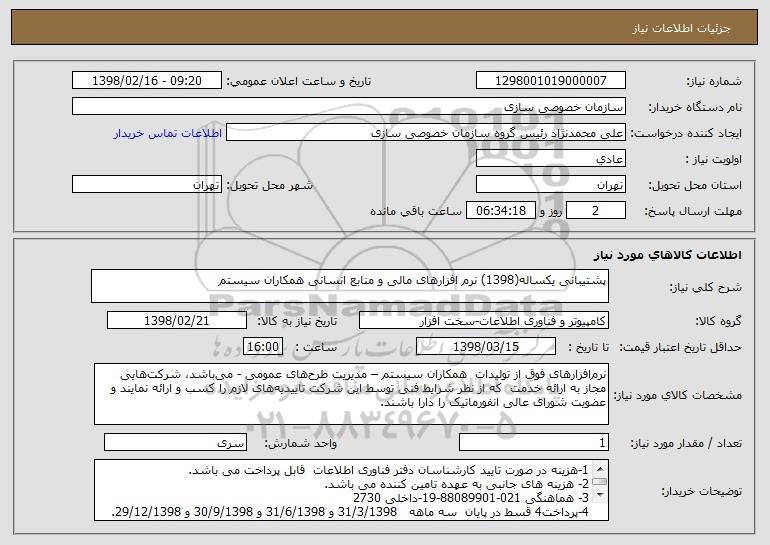Select the announcement date field 1398/02/16 - 09:20

click(x=147, y=81)
